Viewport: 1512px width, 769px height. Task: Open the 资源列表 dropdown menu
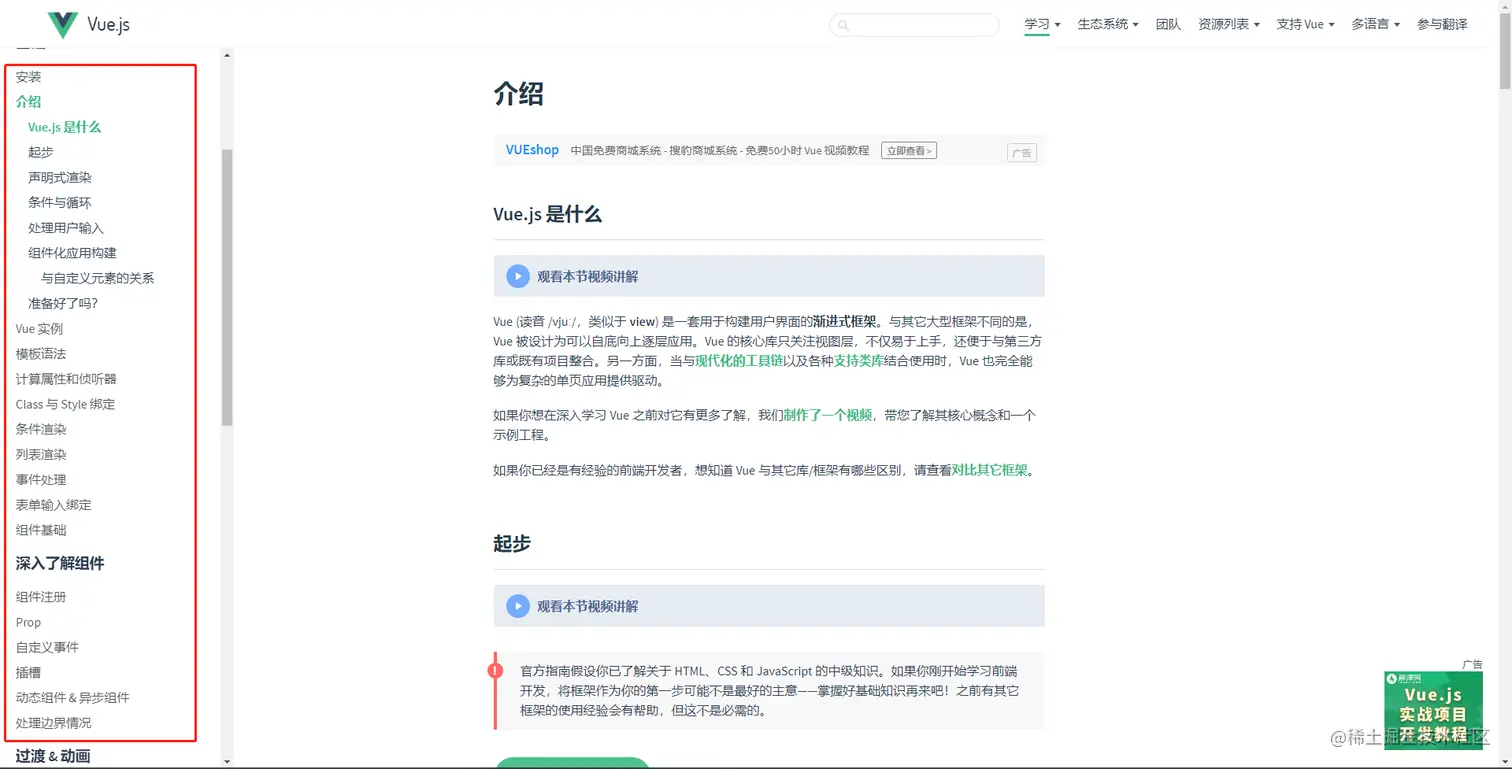1229,24
